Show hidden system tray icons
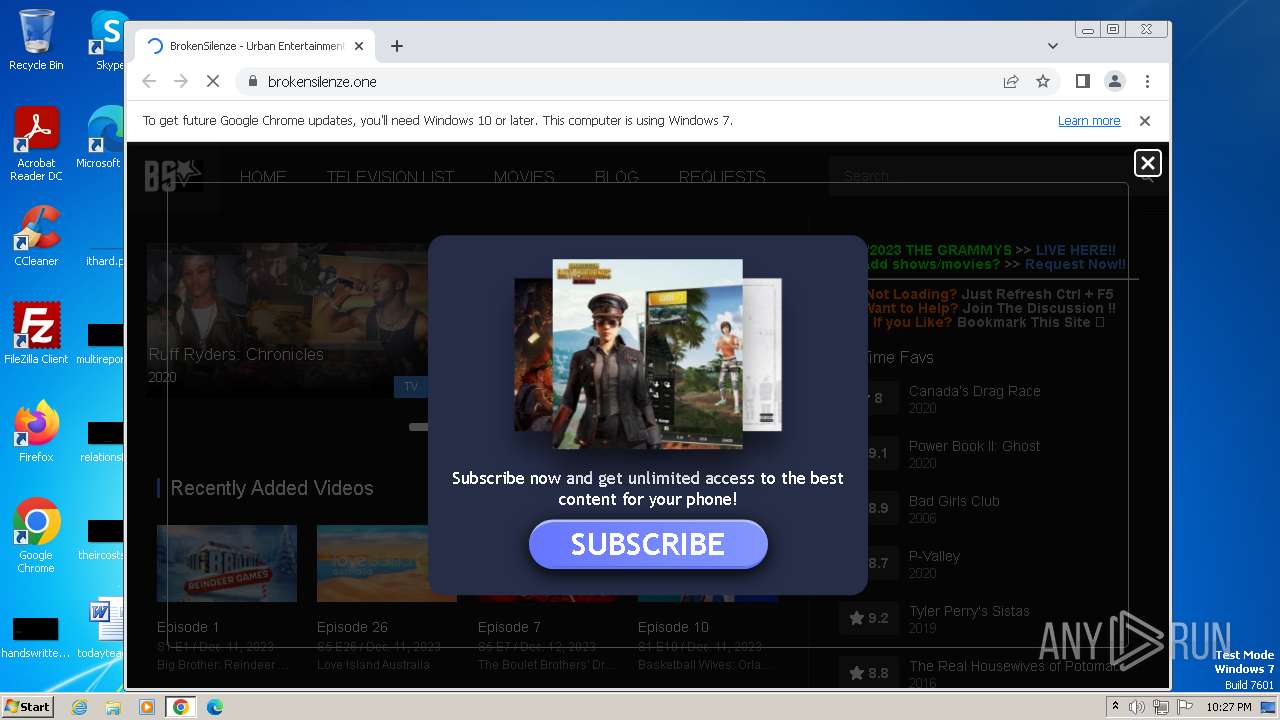 click(1115, 707)
